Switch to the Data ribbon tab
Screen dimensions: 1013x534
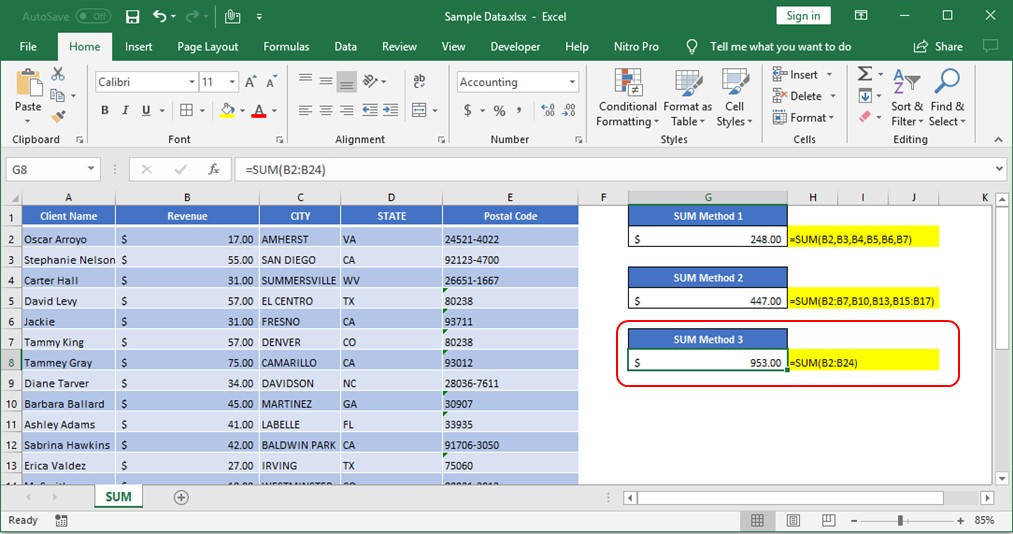coord(346,46)
